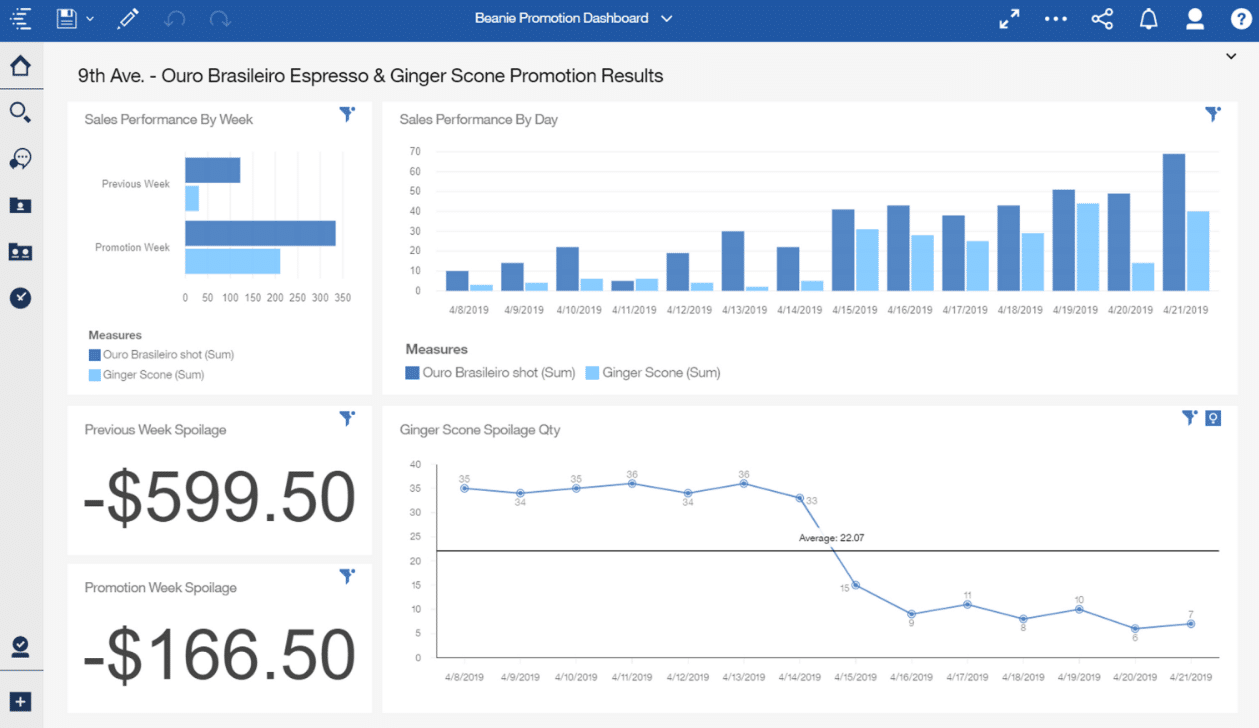Click the chevron at top right of dashboard
The image size is (1259, 728).
point(1231,57)
